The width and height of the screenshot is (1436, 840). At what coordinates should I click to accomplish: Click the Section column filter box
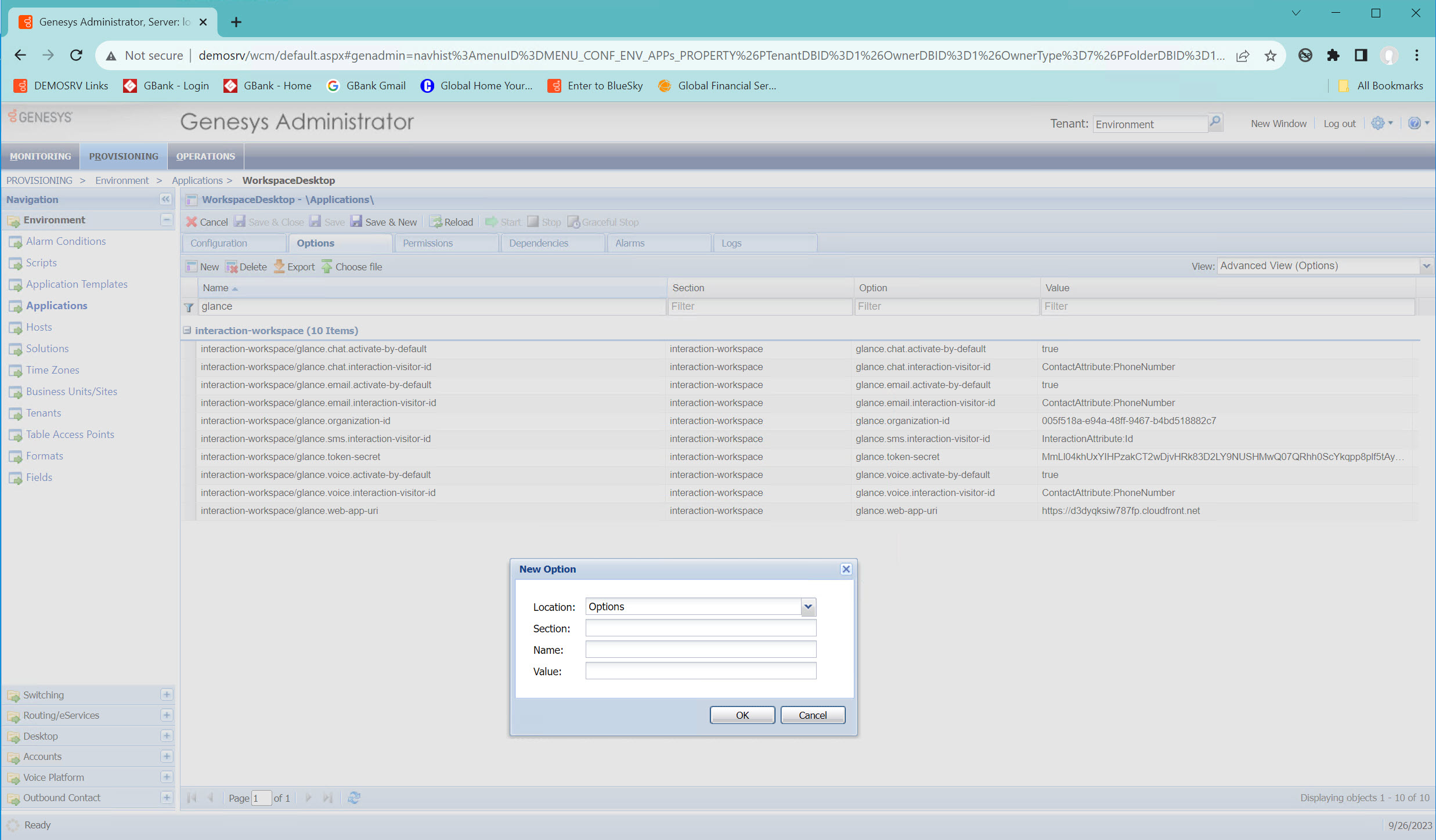[x=760, y=306]
